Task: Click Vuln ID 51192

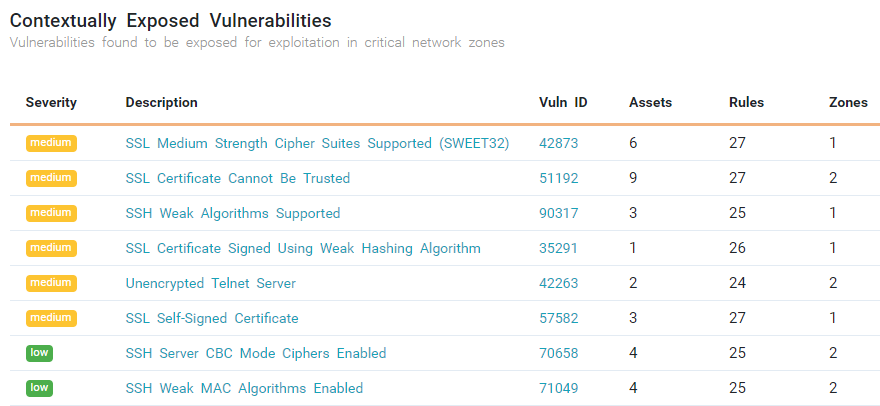Action: 558,178
